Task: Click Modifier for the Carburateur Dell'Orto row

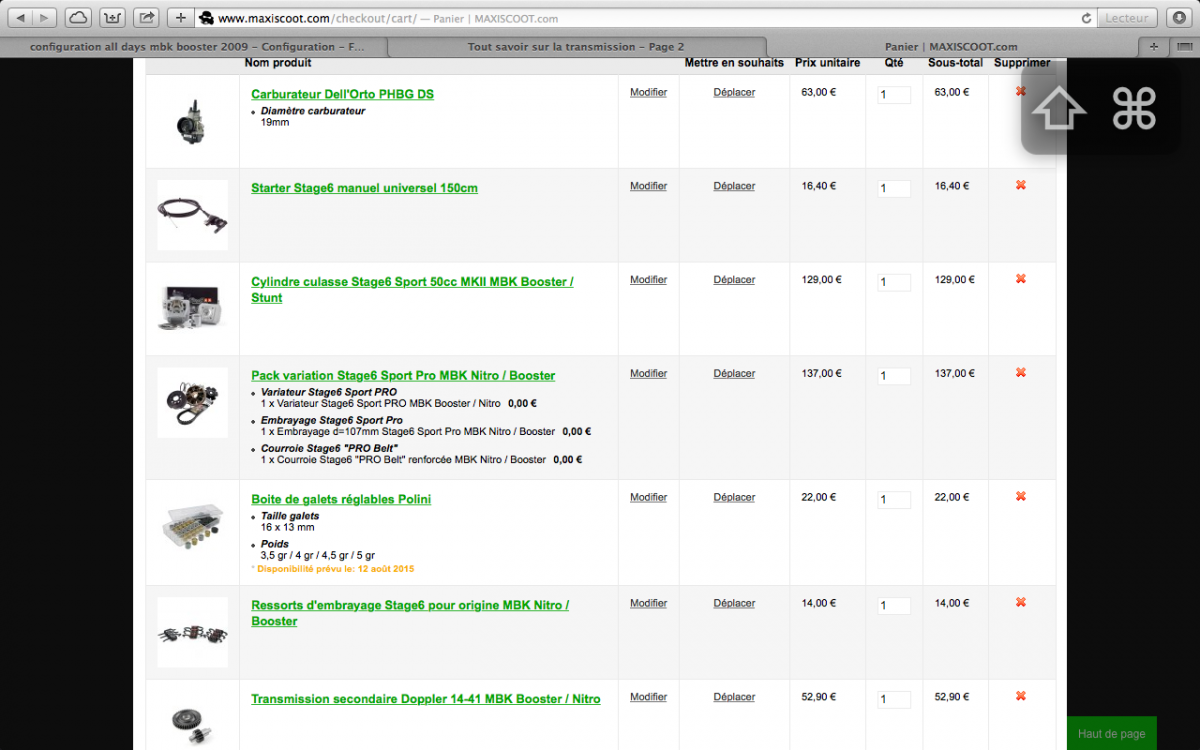Action: pos(648,92)
